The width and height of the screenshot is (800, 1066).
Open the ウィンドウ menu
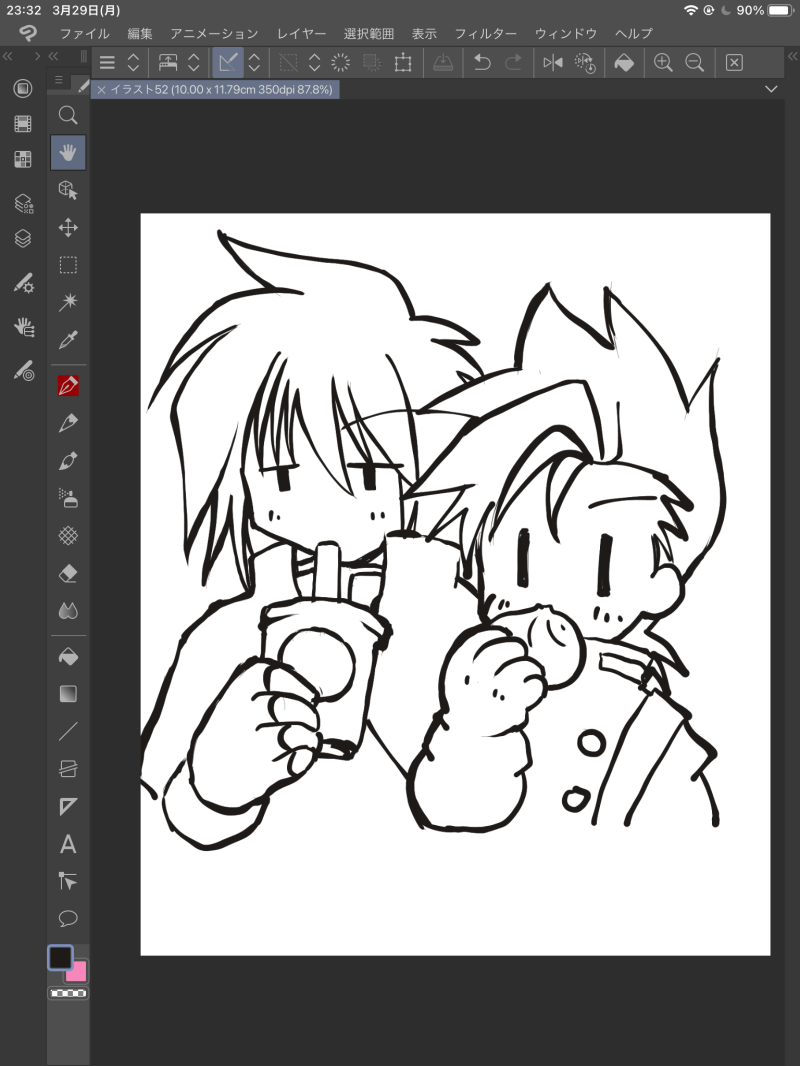tap(566, 33)
